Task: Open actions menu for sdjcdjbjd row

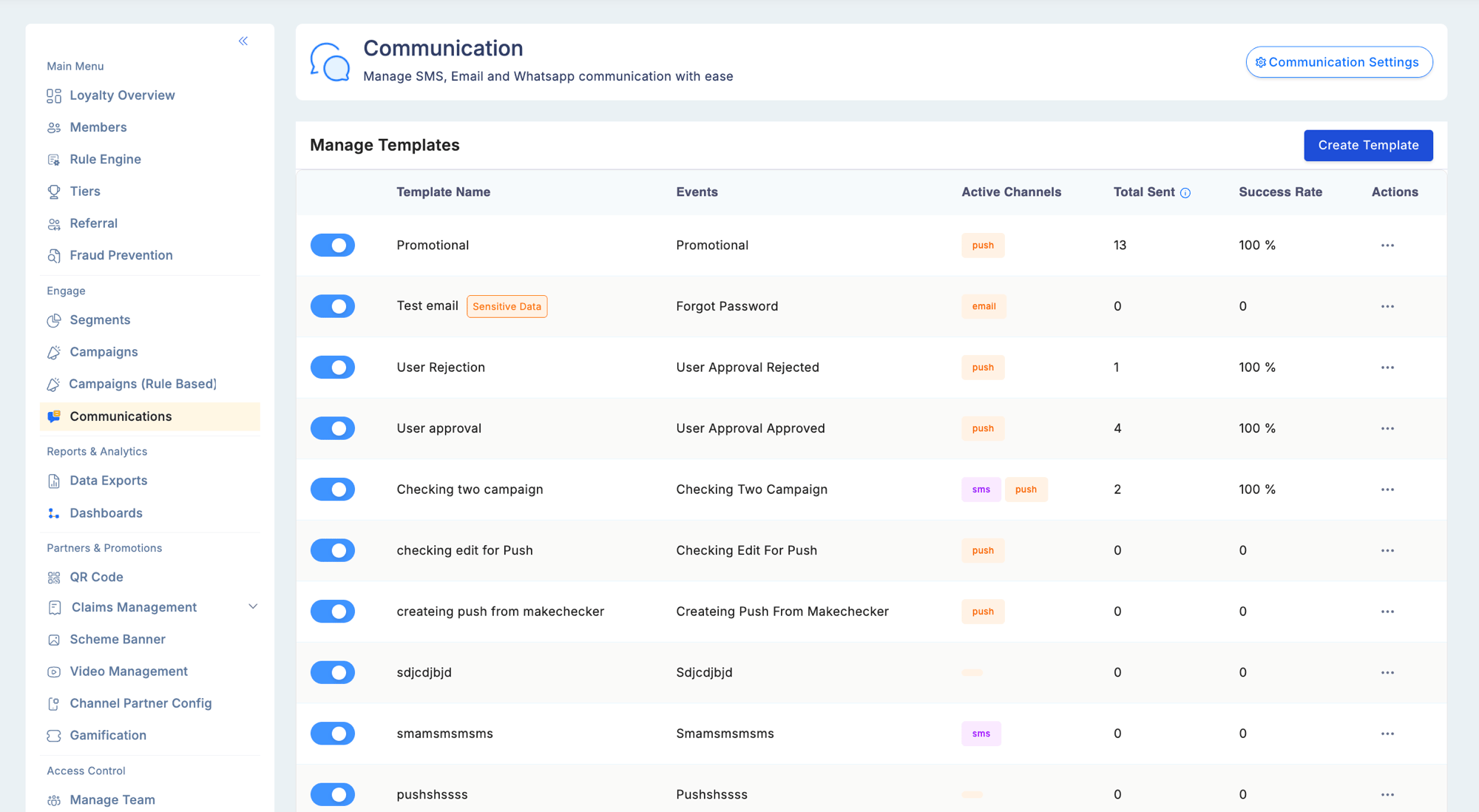Action: coord(1387,673)
